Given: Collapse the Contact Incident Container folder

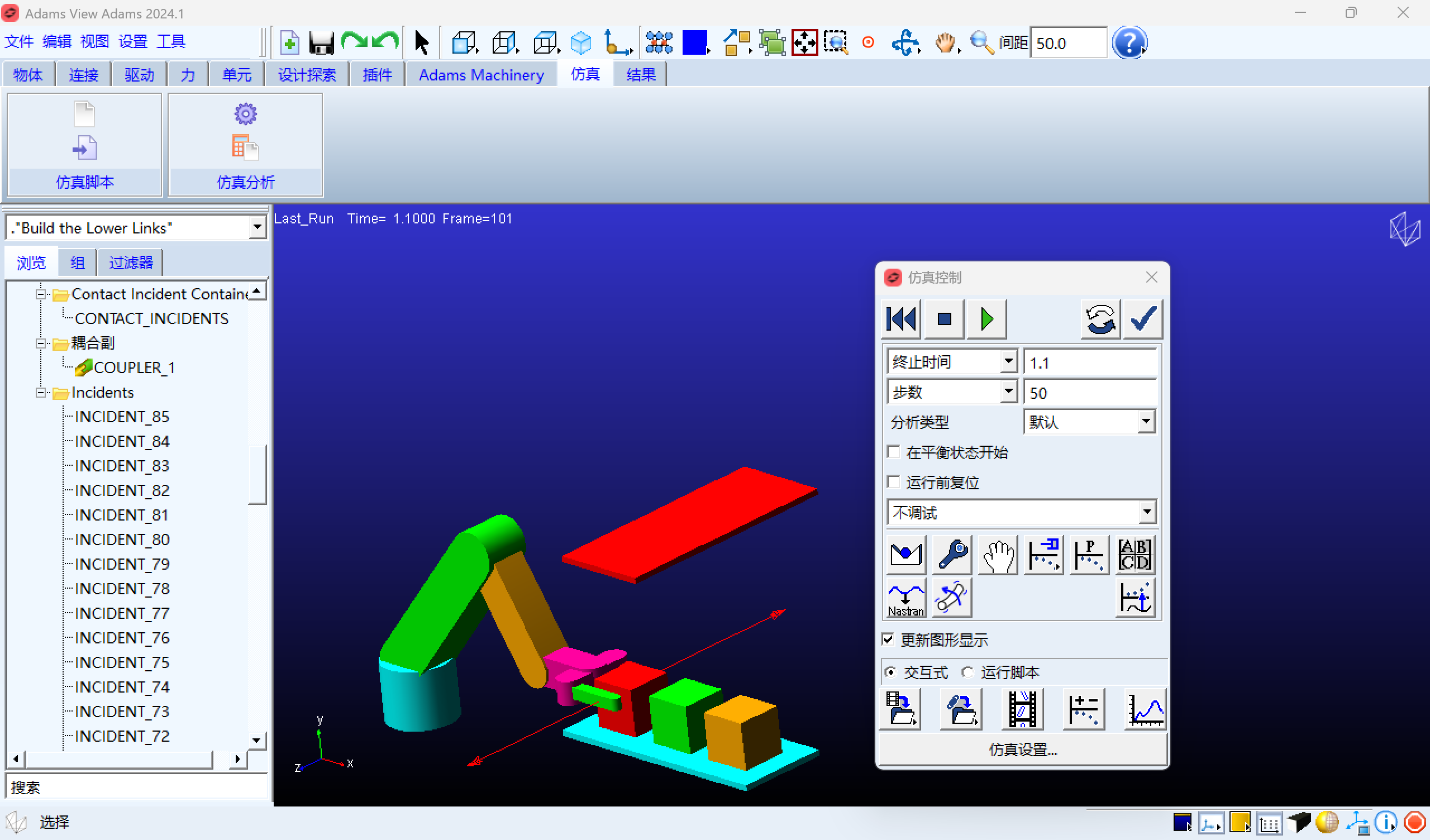Looking at the screenshot, I should pyautogui.click(x=41, y=294).
